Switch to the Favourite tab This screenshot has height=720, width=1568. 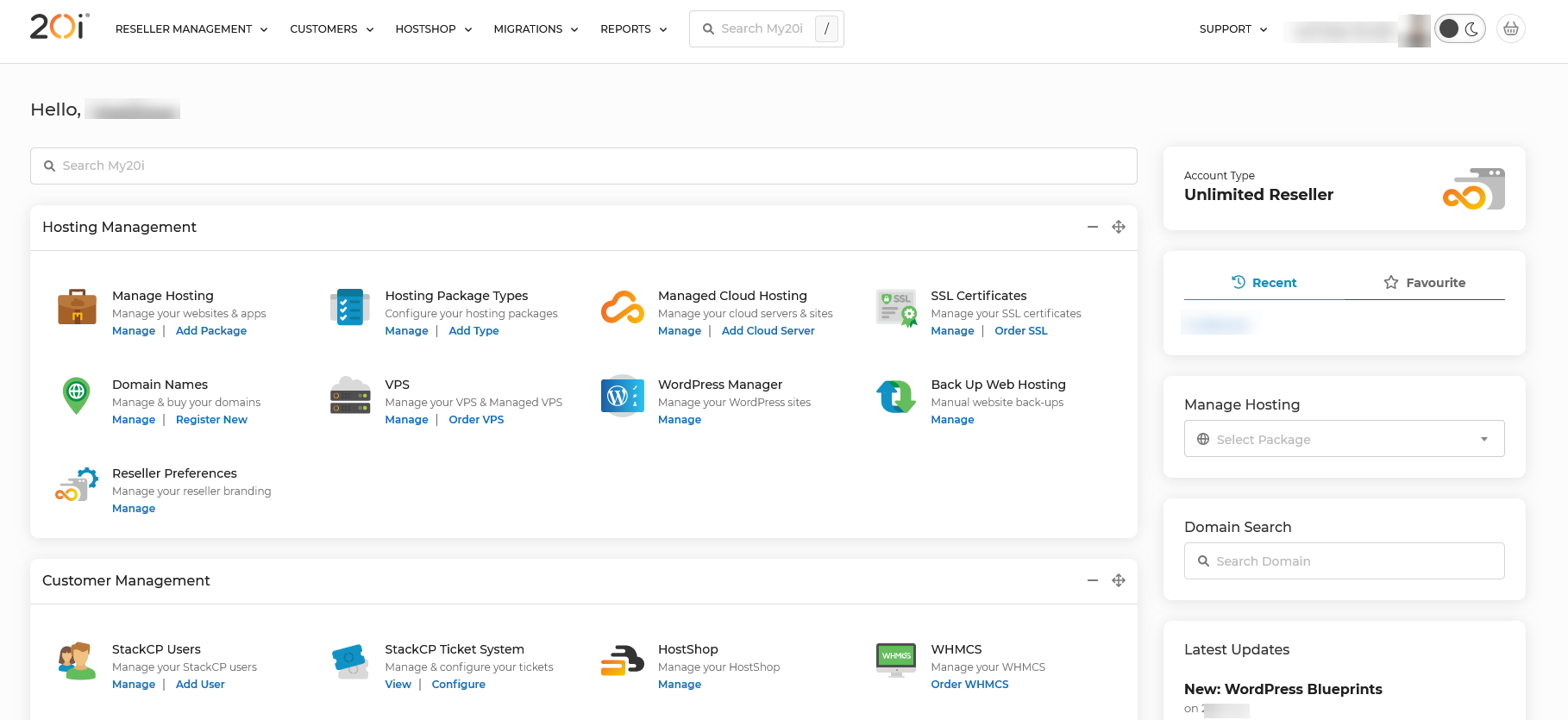pos(1424,283)
